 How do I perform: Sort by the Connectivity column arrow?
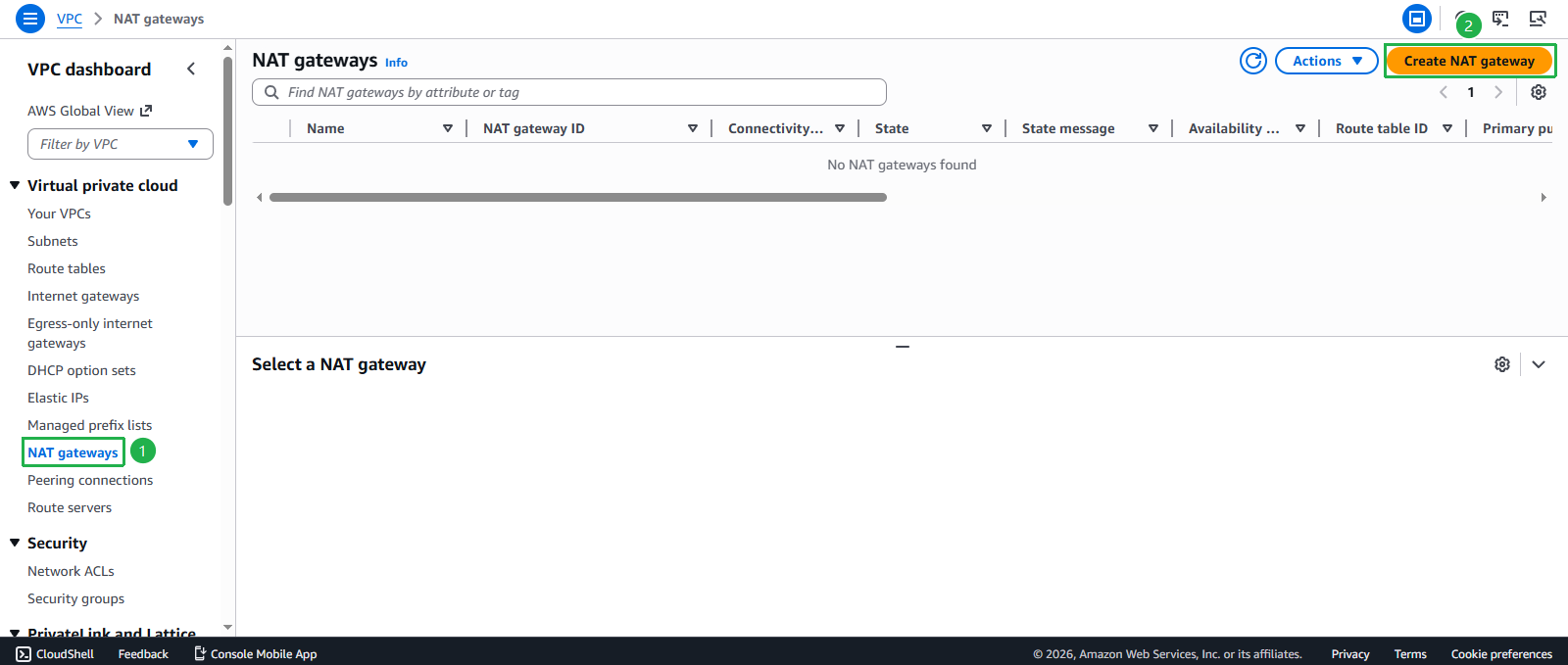(840, 128)
